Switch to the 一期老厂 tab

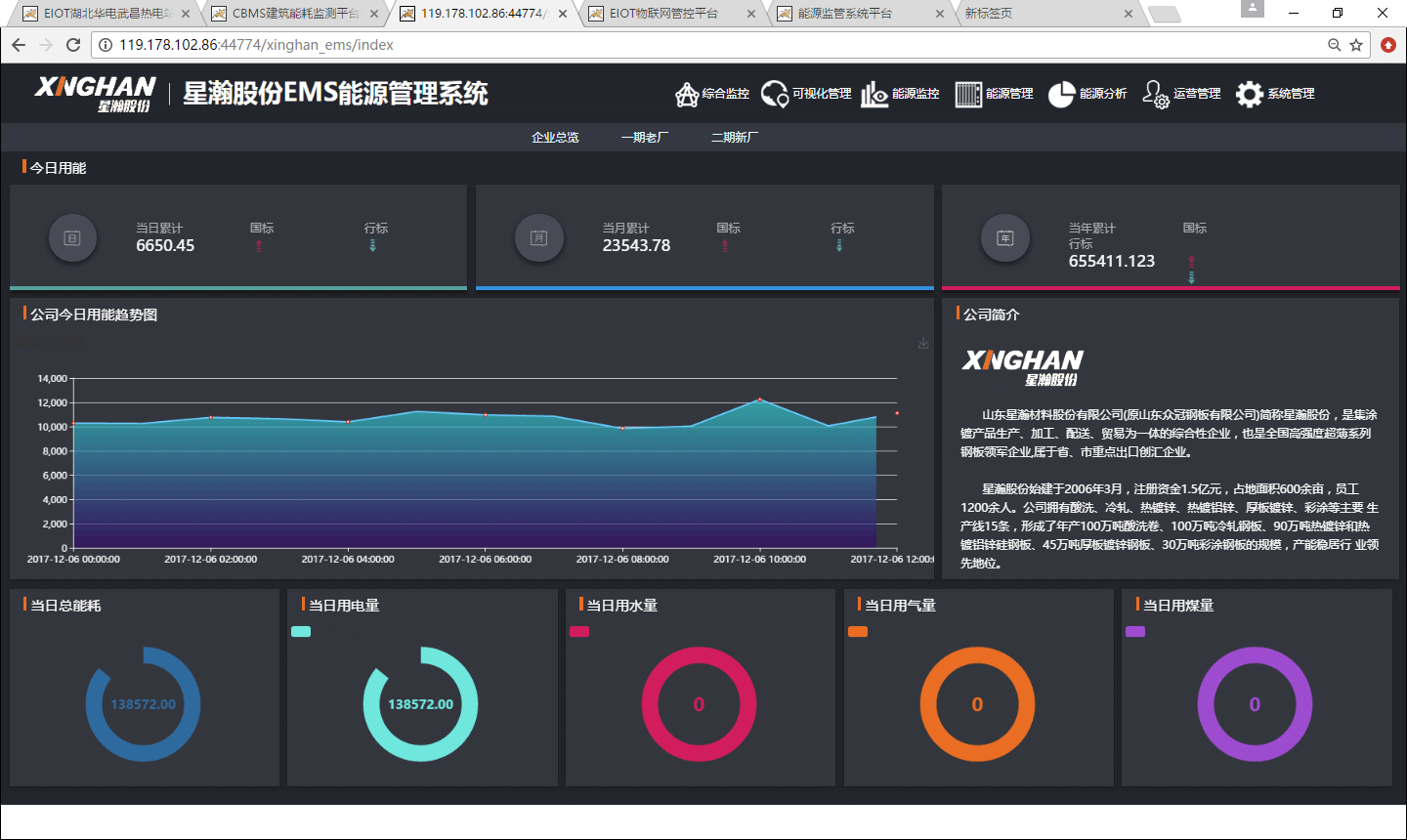tap(645, 138)
